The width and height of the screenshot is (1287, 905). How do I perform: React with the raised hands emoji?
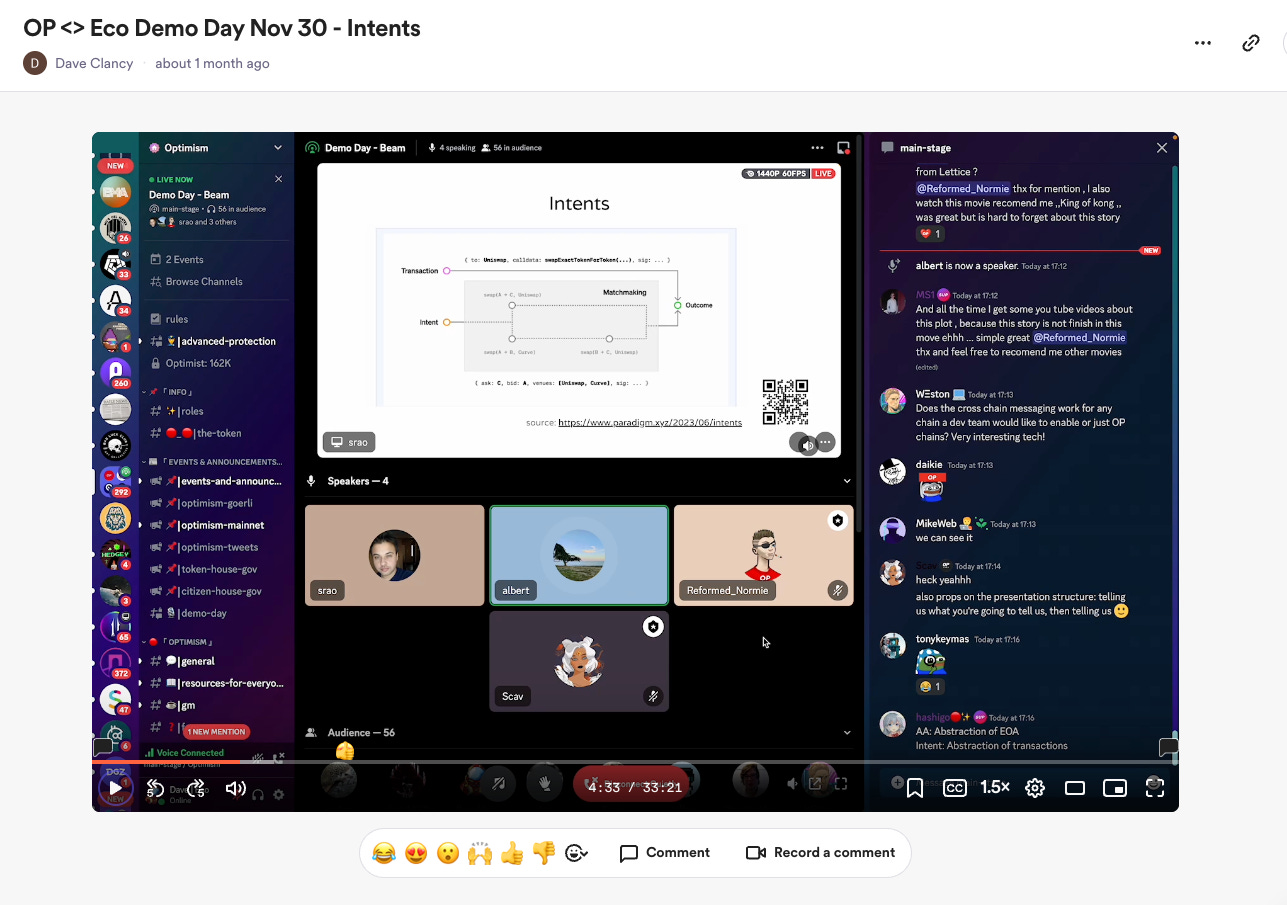point(480,853)
